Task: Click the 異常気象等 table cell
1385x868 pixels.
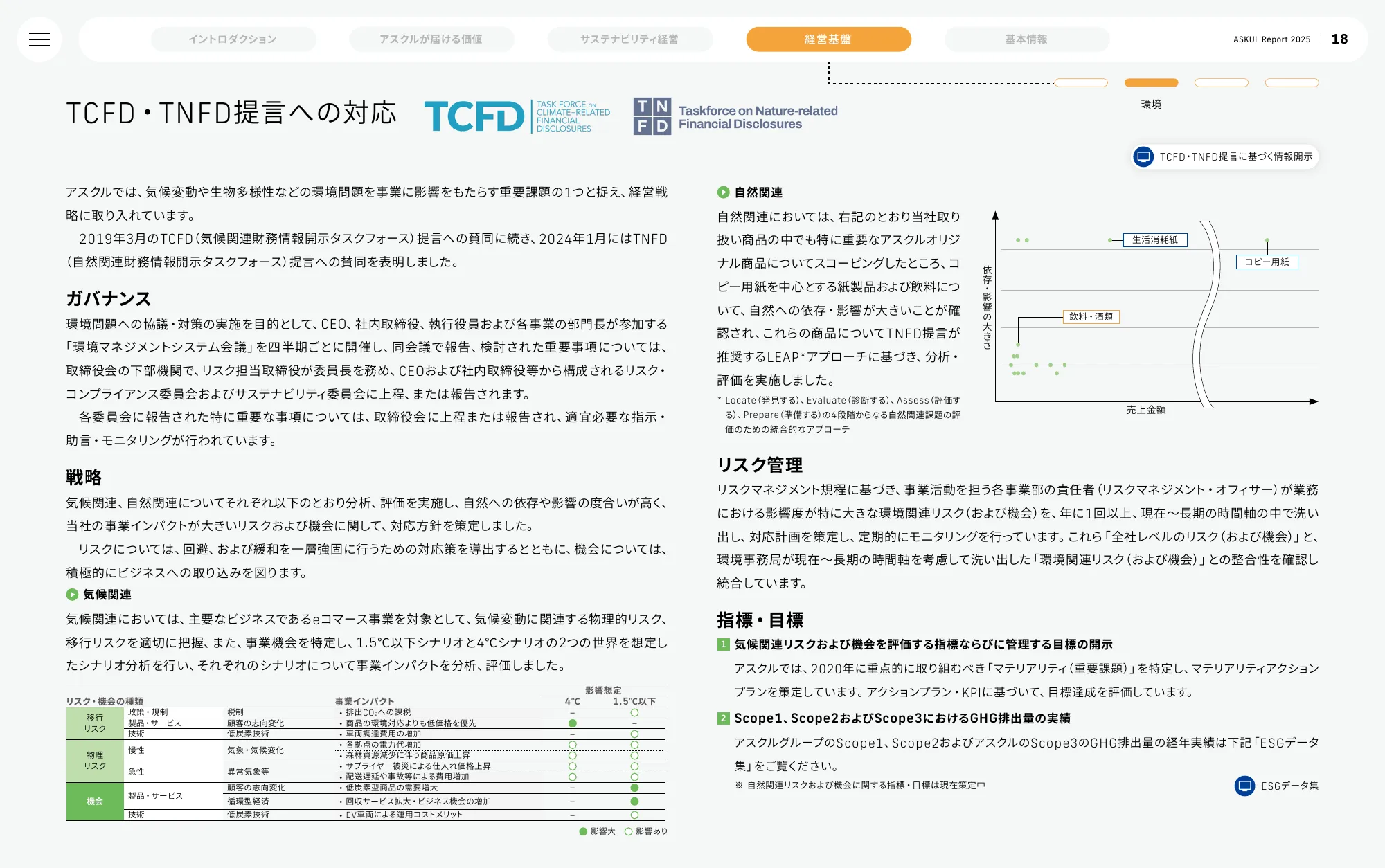Action: coord(248,772)
